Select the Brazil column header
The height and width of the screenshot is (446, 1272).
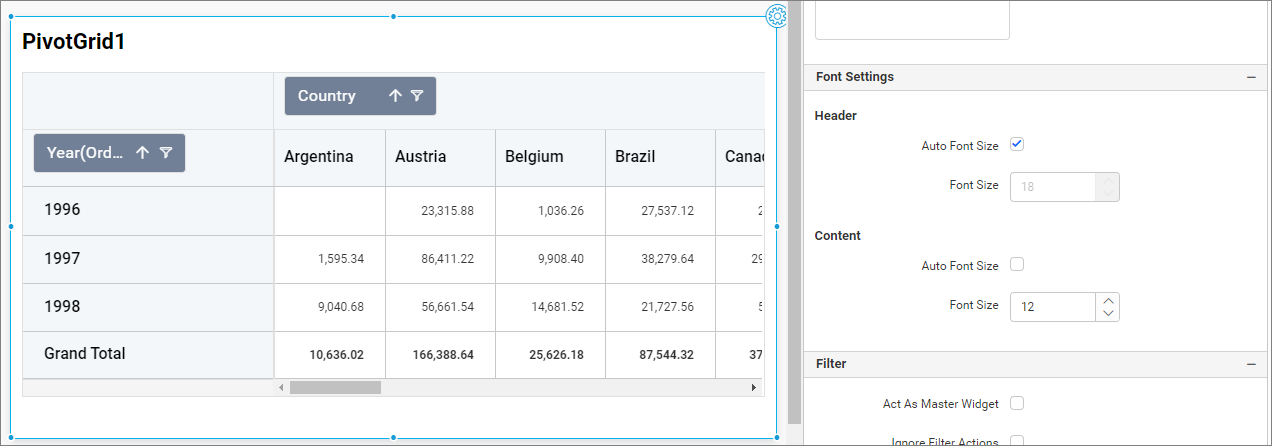(660, 157)
